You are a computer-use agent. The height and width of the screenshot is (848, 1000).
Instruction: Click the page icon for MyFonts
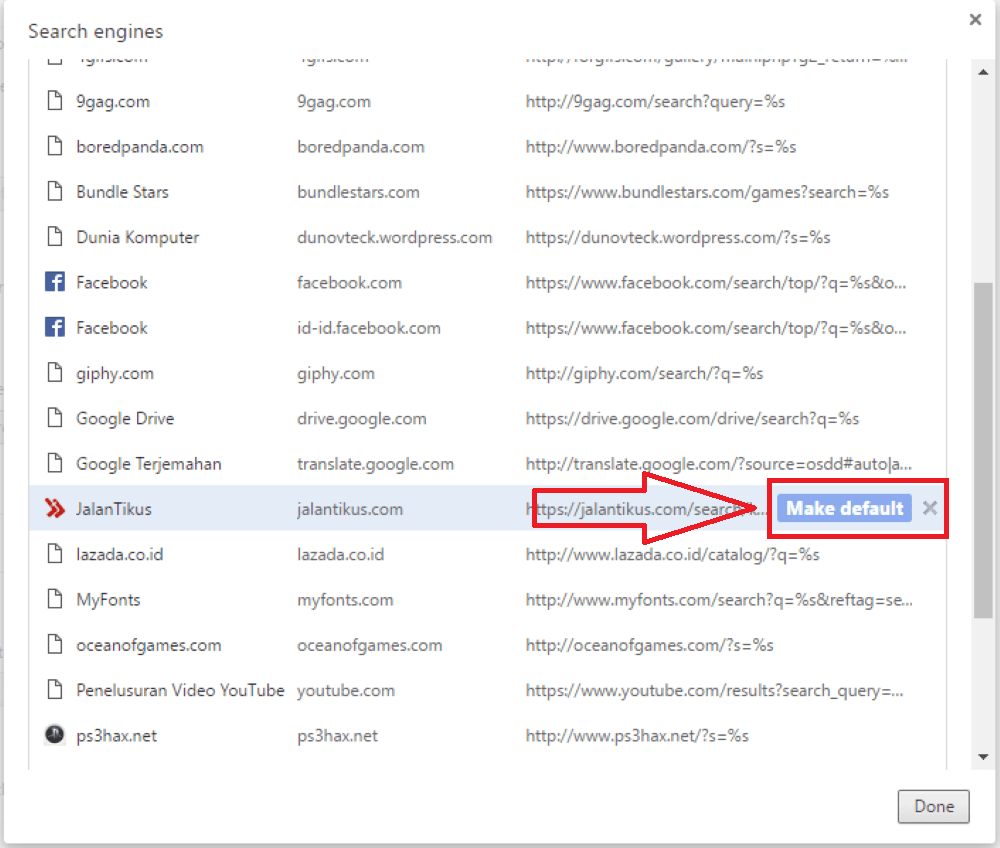(x=55, y=599)
